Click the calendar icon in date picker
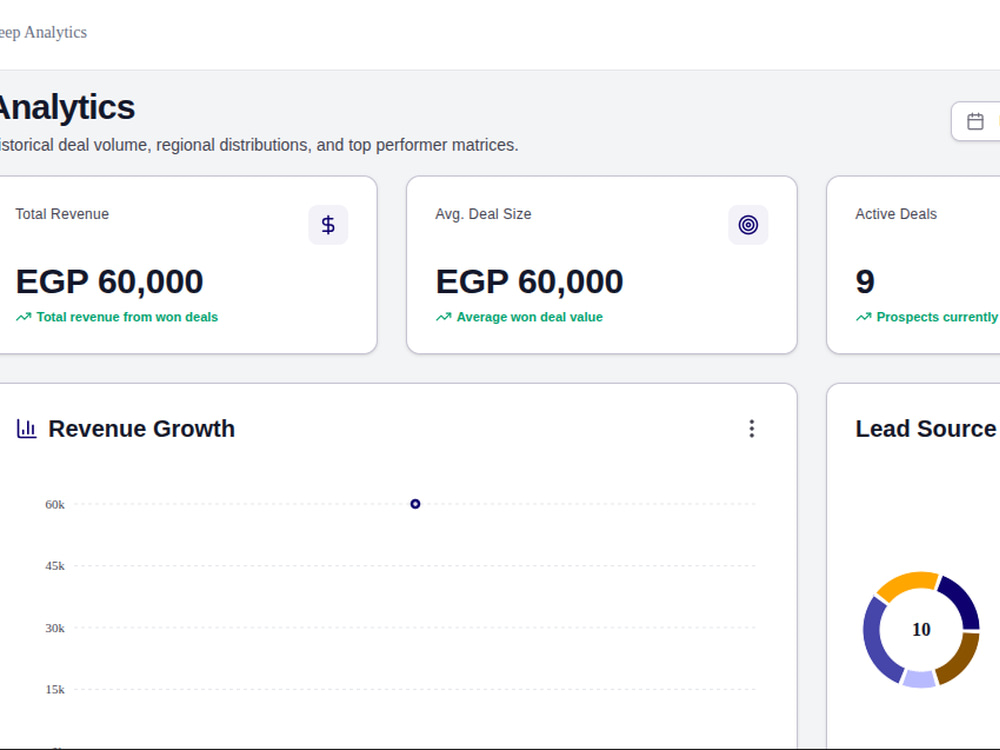This screenshot has width=1000, height=750. pos(975,121)
